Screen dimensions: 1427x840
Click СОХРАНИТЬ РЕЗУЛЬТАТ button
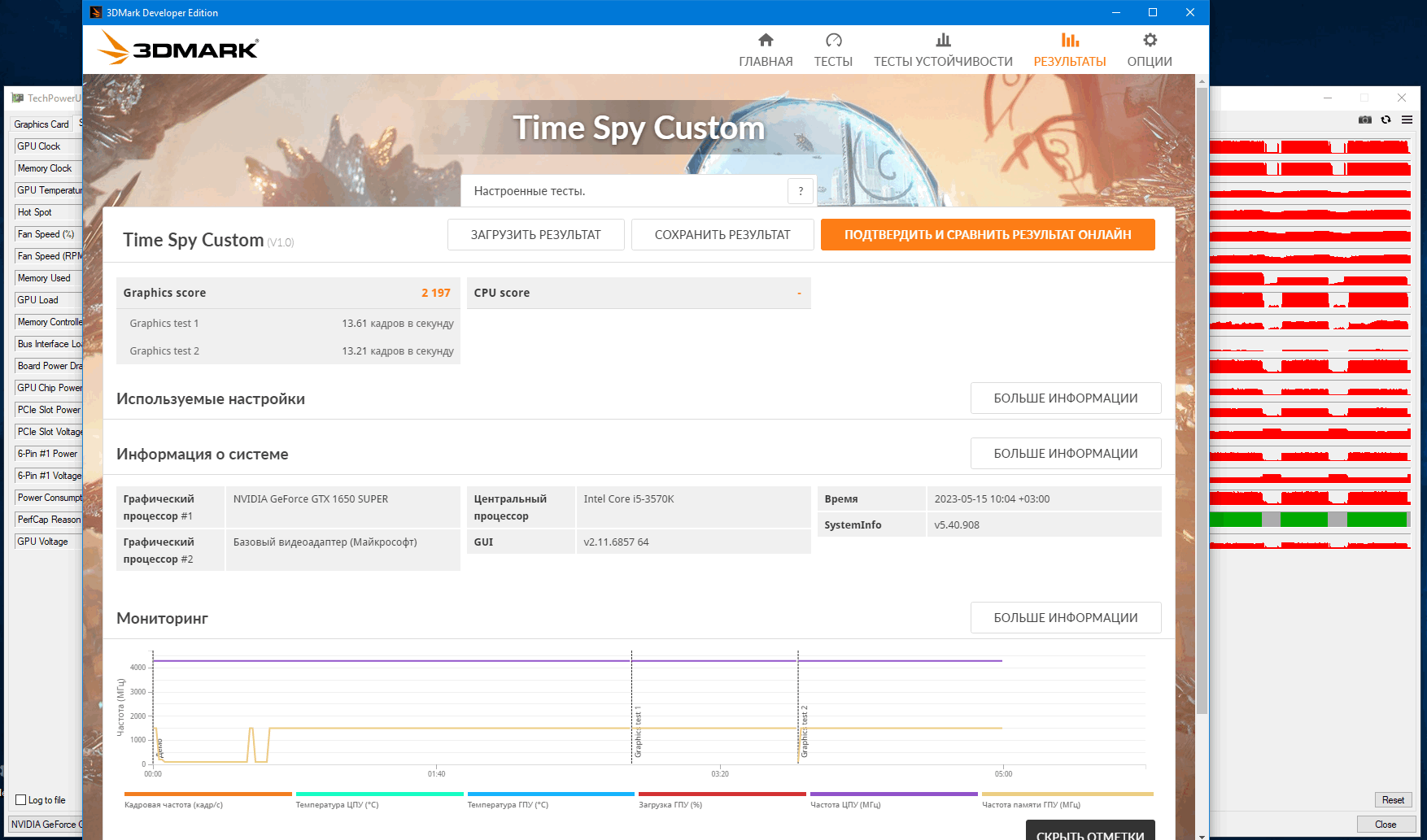[x=722, y=234]
